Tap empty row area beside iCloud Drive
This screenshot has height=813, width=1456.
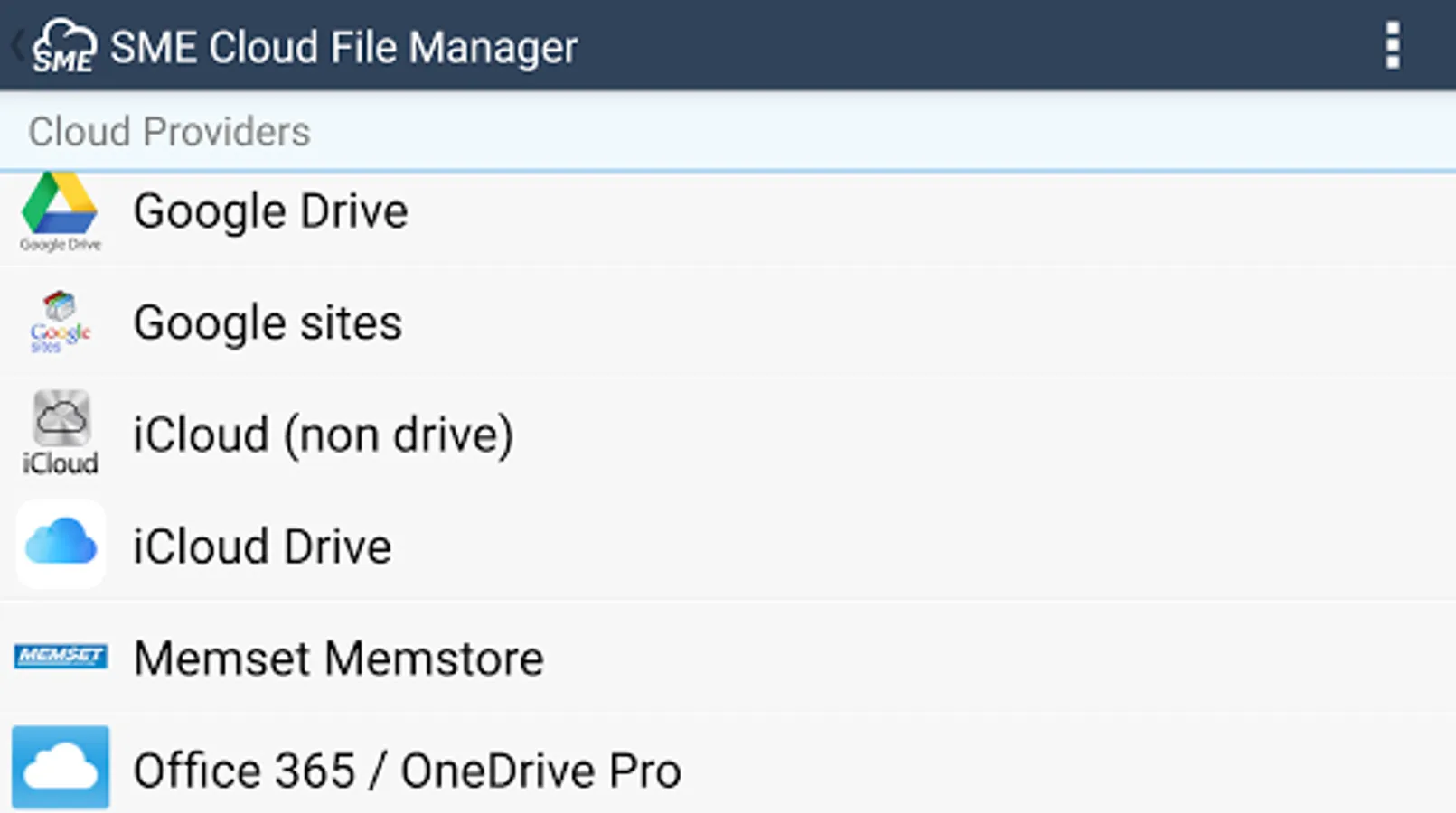(904, 547)
